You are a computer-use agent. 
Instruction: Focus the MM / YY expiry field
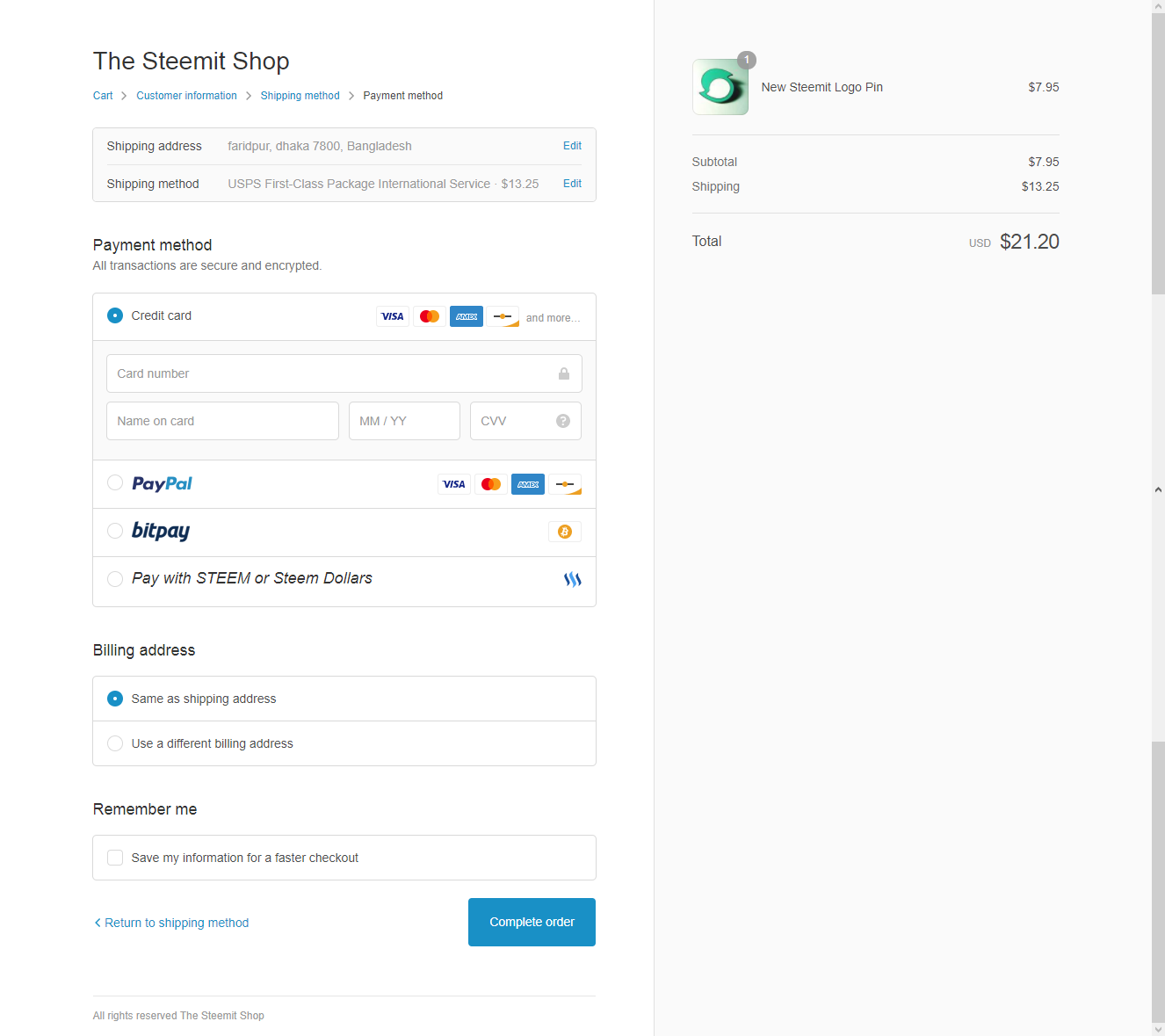point(404,421)
